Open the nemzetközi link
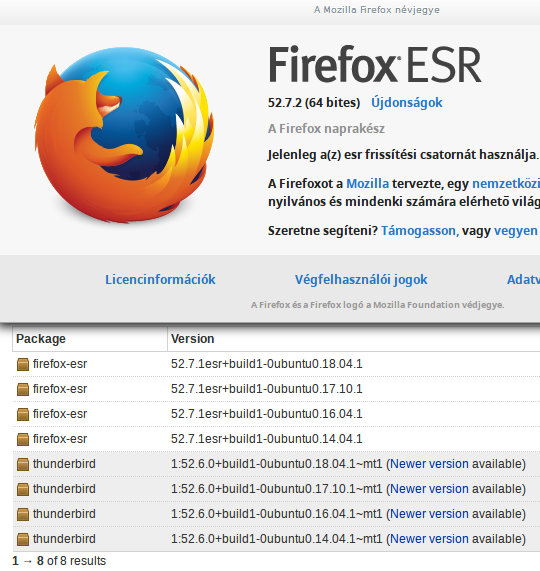 coord(506,184)
